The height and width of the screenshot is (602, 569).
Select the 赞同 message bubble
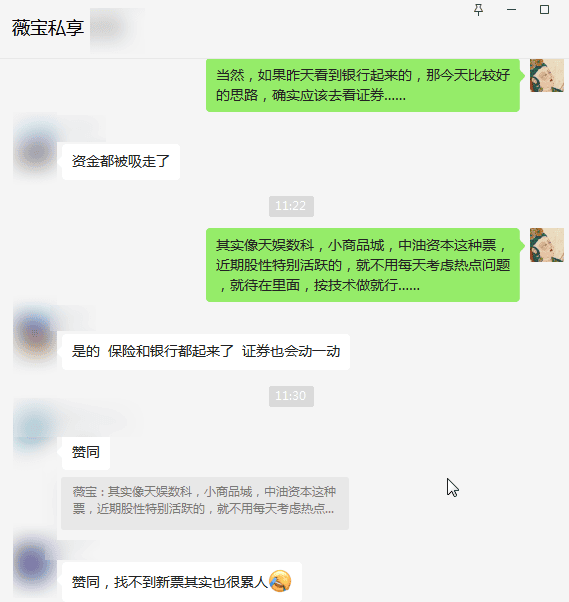(86, 453)
